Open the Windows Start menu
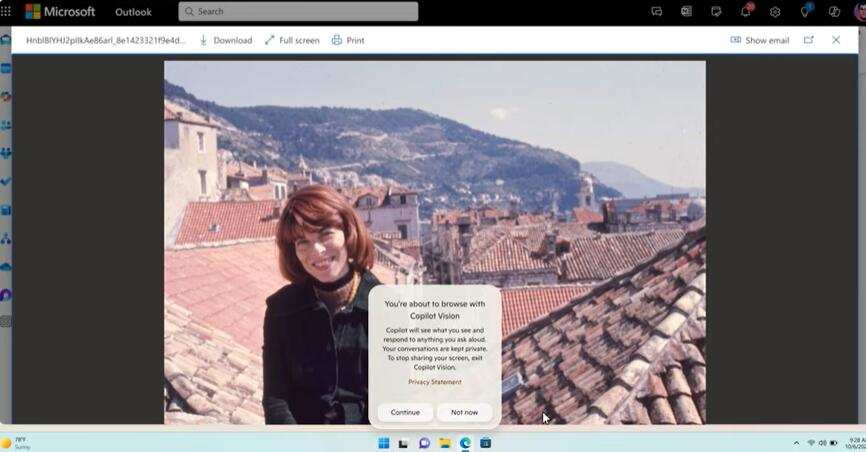The image size is (866, 452). pyautogui.click(x=384, y=443)
